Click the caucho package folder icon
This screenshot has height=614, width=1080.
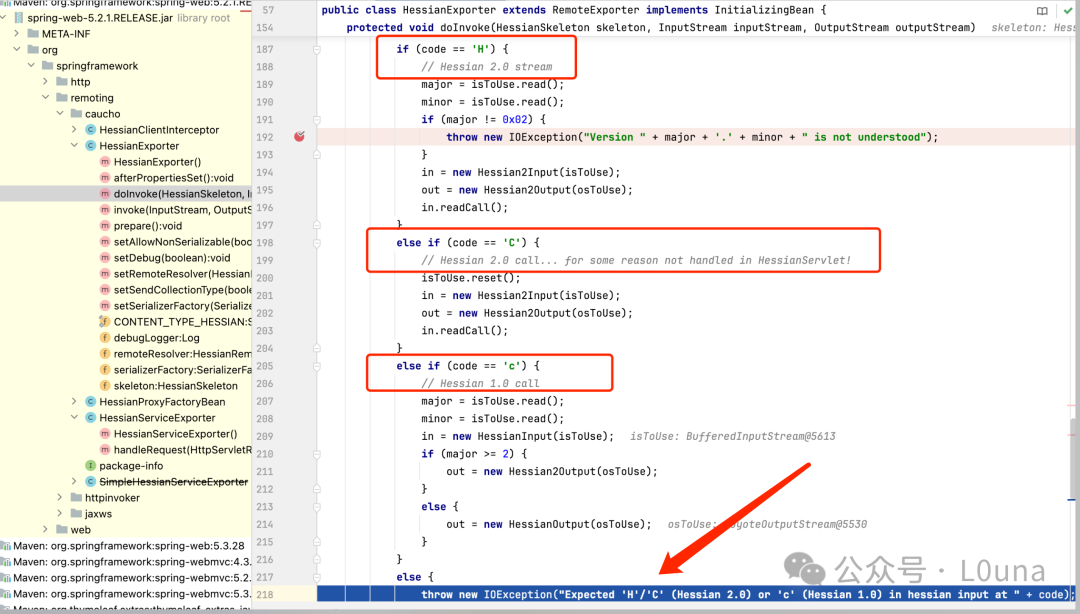(x=76, y=113)
